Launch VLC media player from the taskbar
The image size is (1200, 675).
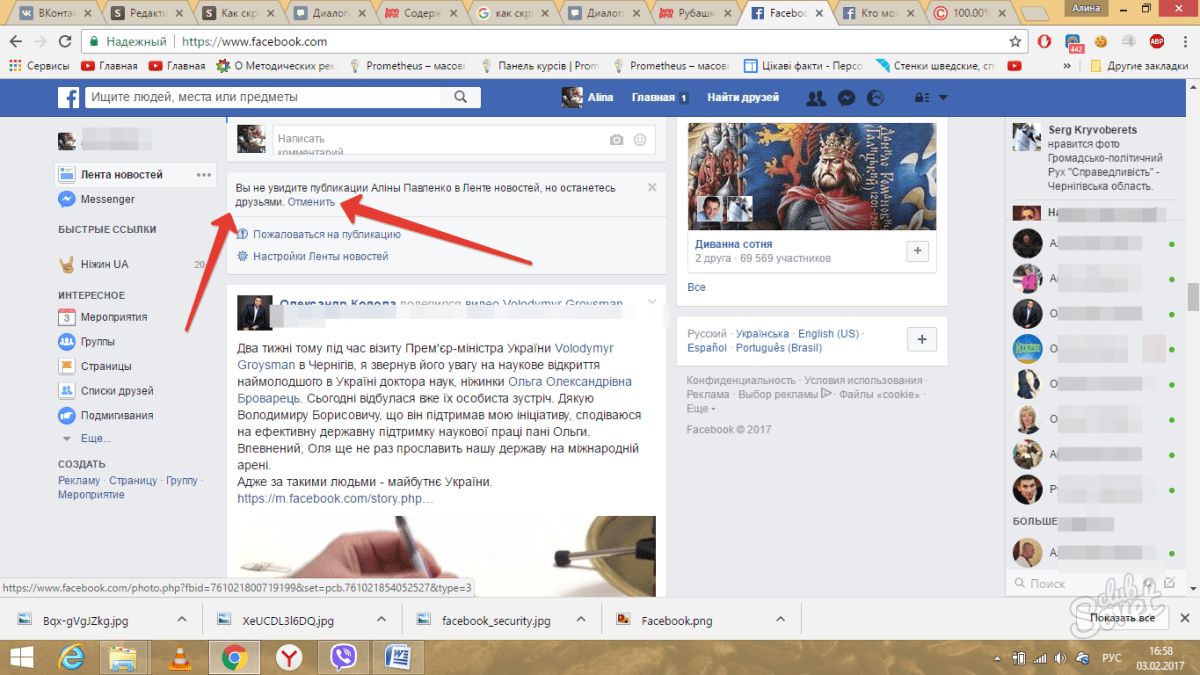180,657
